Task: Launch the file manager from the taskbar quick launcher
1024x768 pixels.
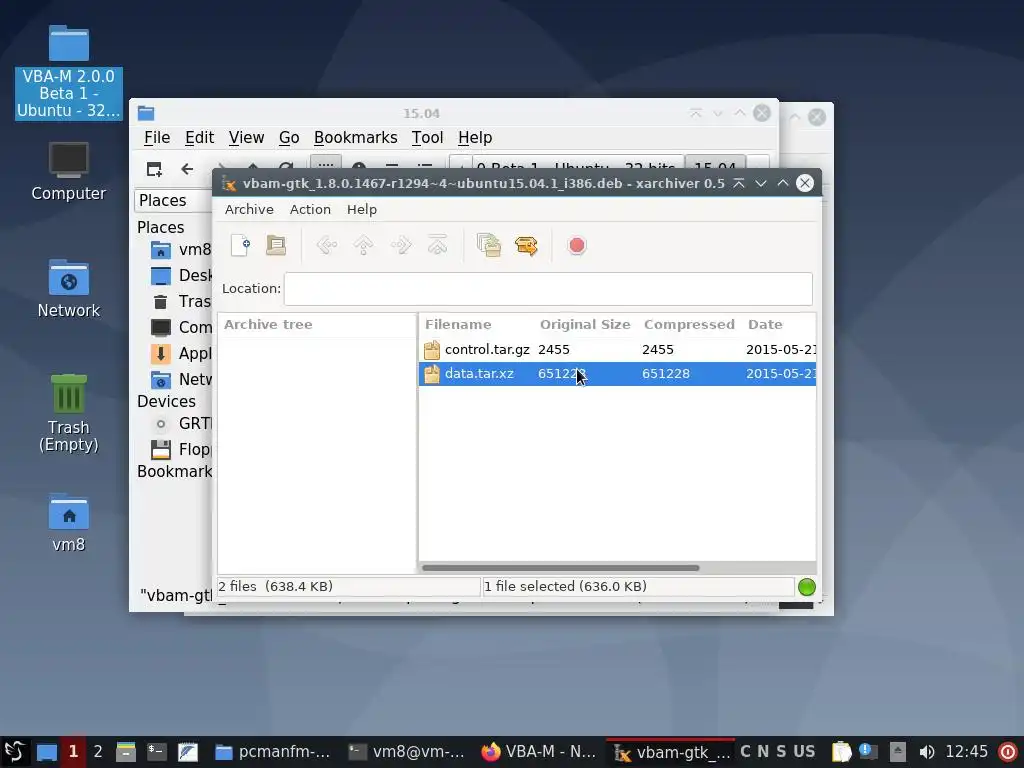Action: coord(125,752)
